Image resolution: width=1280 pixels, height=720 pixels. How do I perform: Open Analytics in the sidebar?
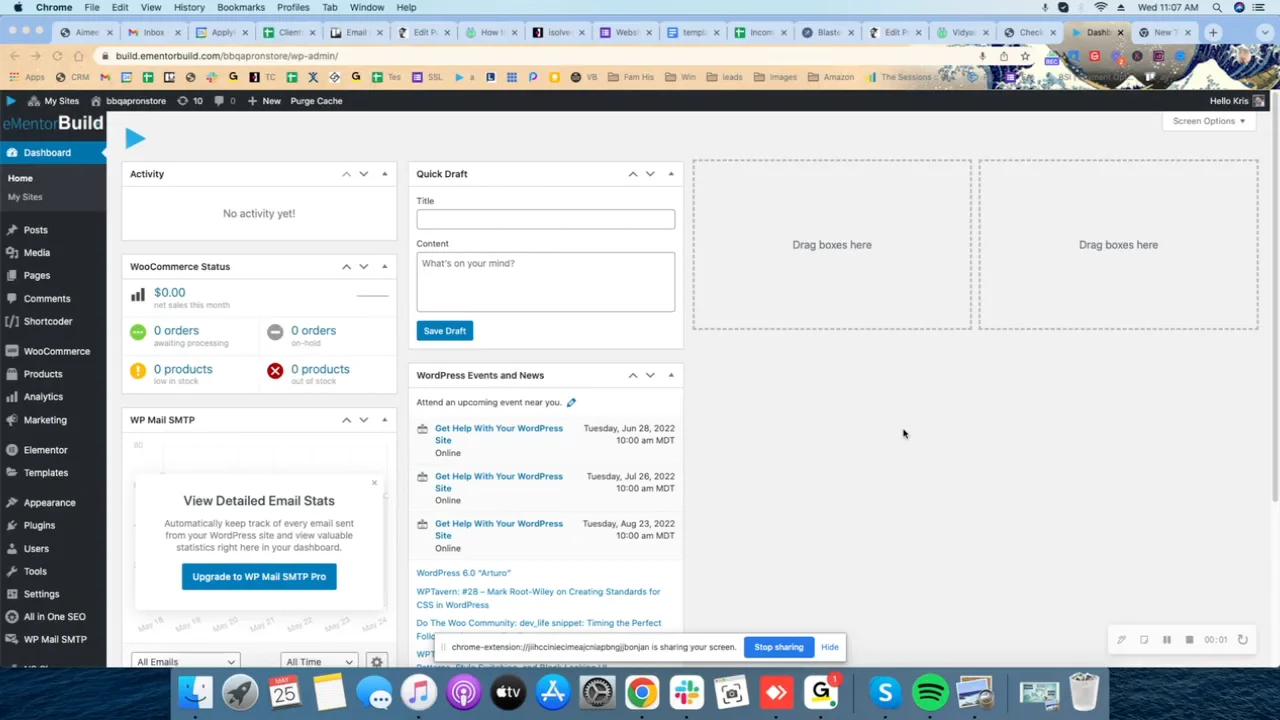[x=43, y=397]
